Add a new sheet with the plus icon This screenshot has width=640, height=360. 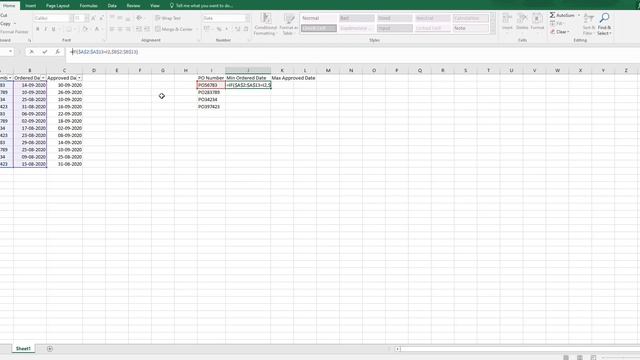pyautogui.click(x=50, y=349)
